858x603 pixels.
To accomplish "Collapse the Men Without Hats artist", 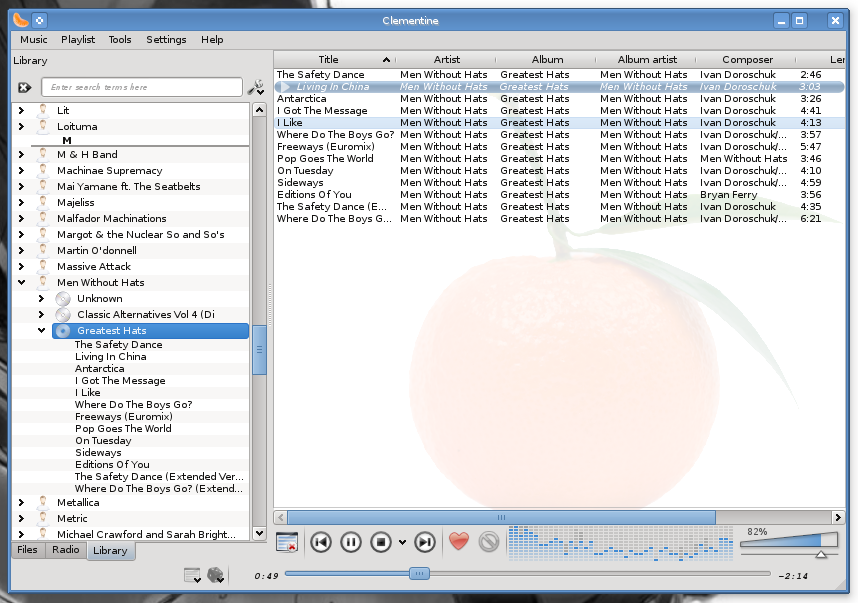I will 21,282.
